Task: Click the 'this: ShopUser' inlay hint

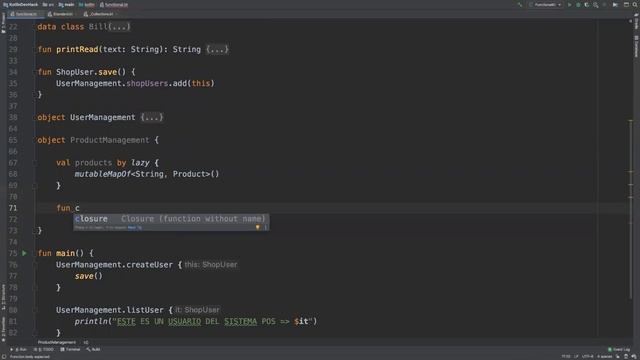Action: coord(211,265)
